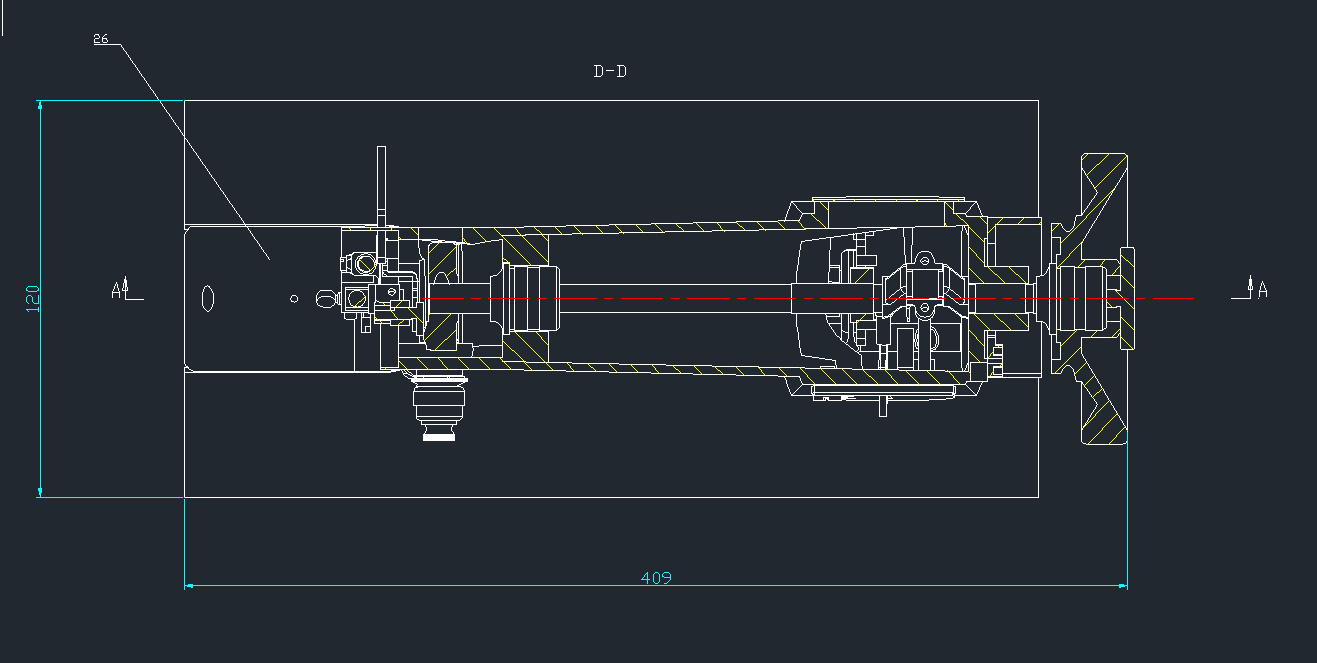The width and height of the screenshot is (1317, 663).
Task: Select the D-D section view title
Action: 610,71
